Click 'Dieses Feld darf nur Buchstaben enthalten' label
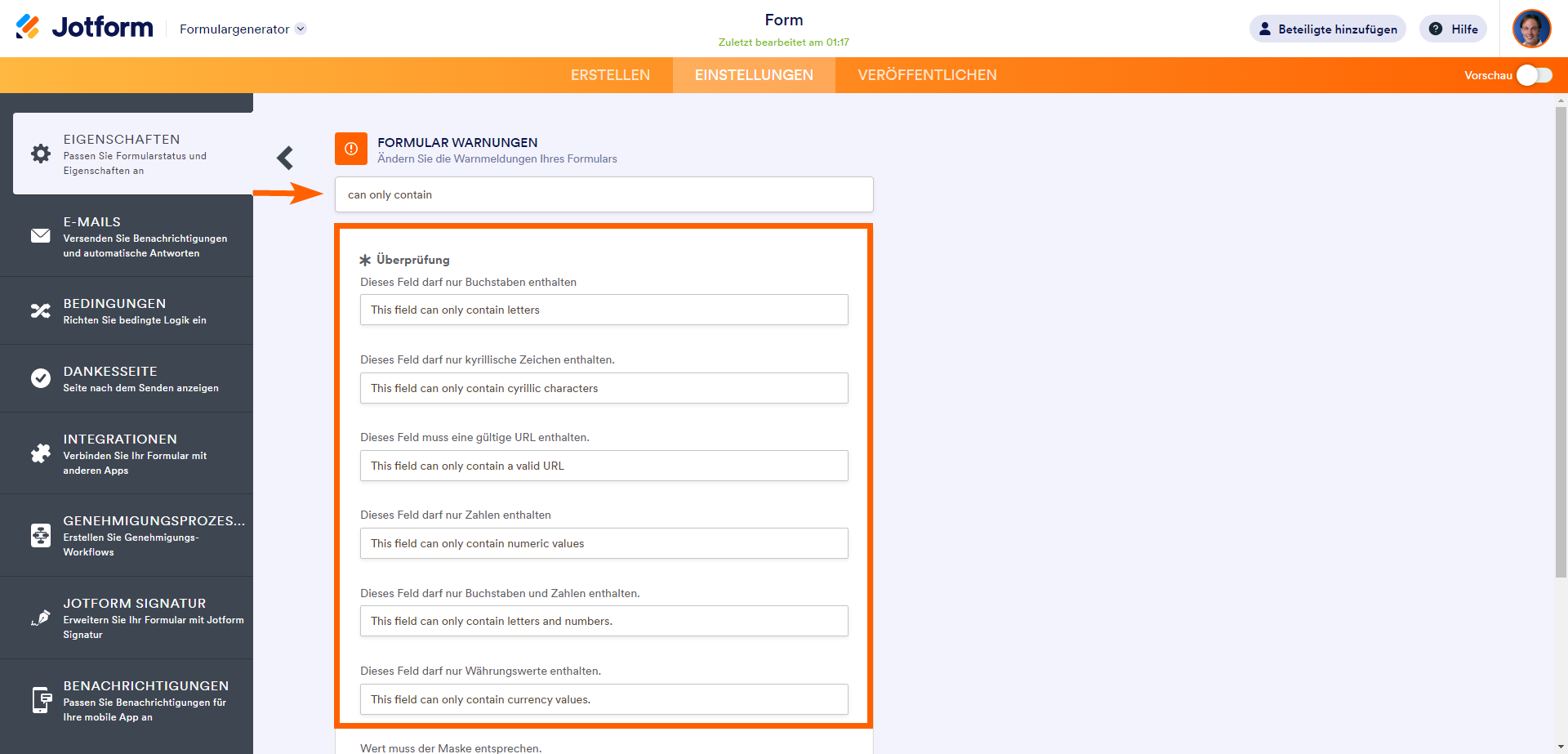 (468, 282)
